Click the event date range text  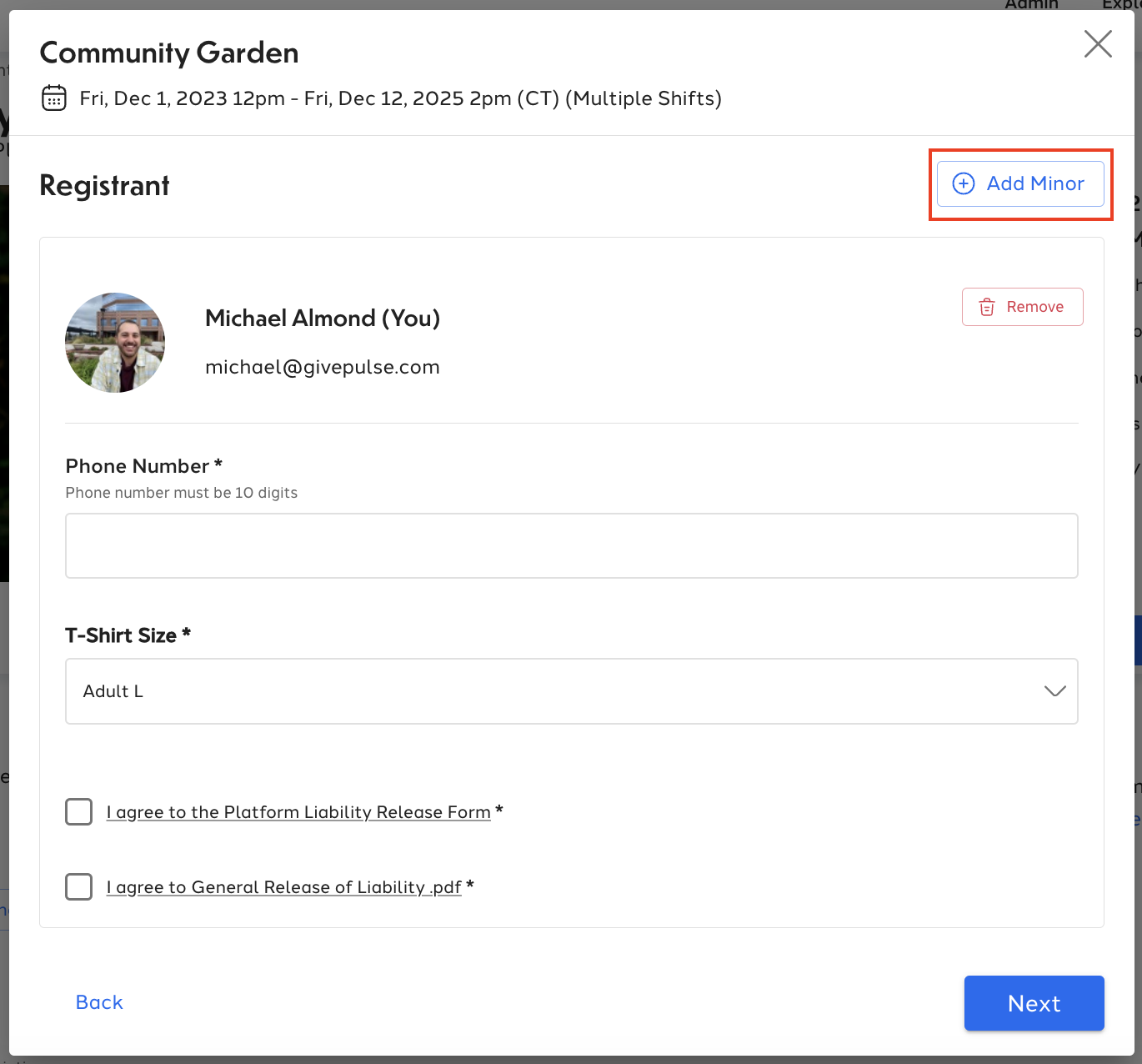click(401, 98)
